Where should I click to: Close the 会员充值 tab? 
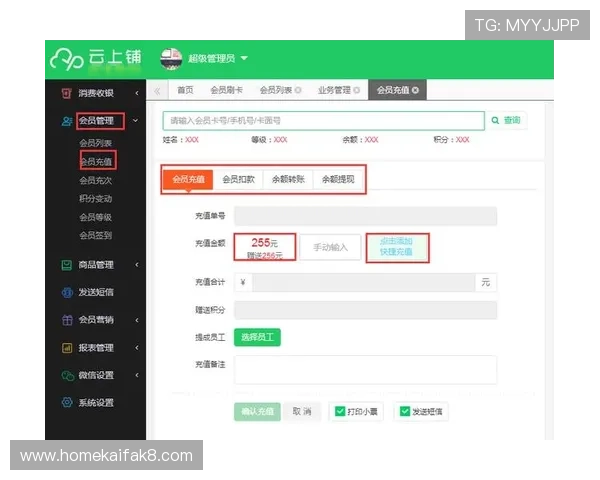click(x=415, y=90)
